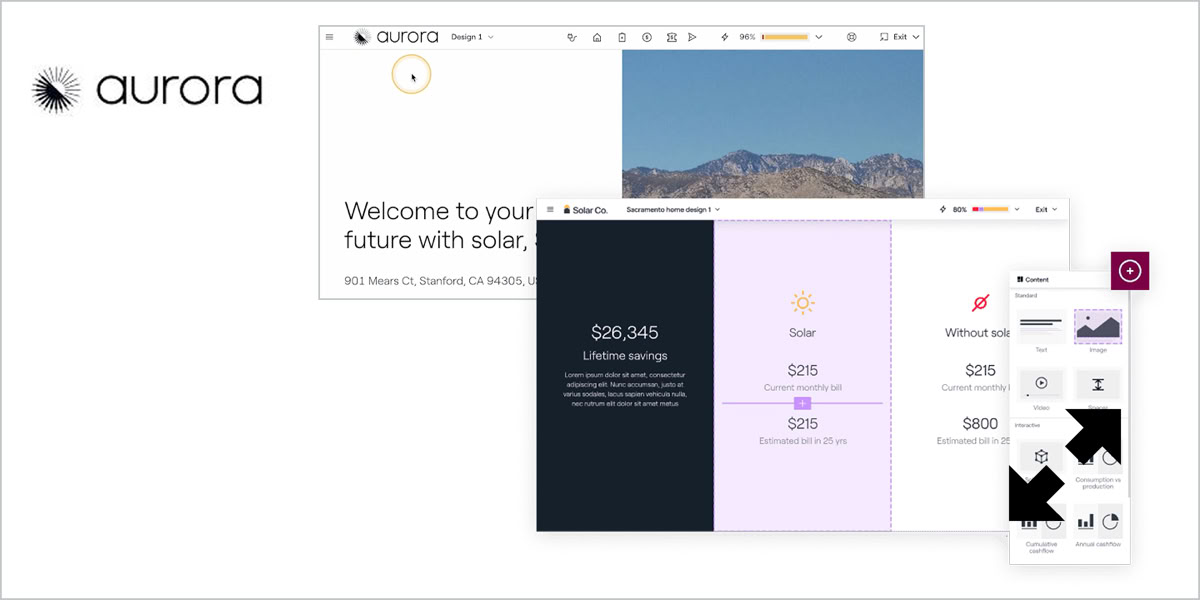Click the battery storage icon in toolbar
The width and height of the screenshot is (1200, 600).
tap(622, 37)
